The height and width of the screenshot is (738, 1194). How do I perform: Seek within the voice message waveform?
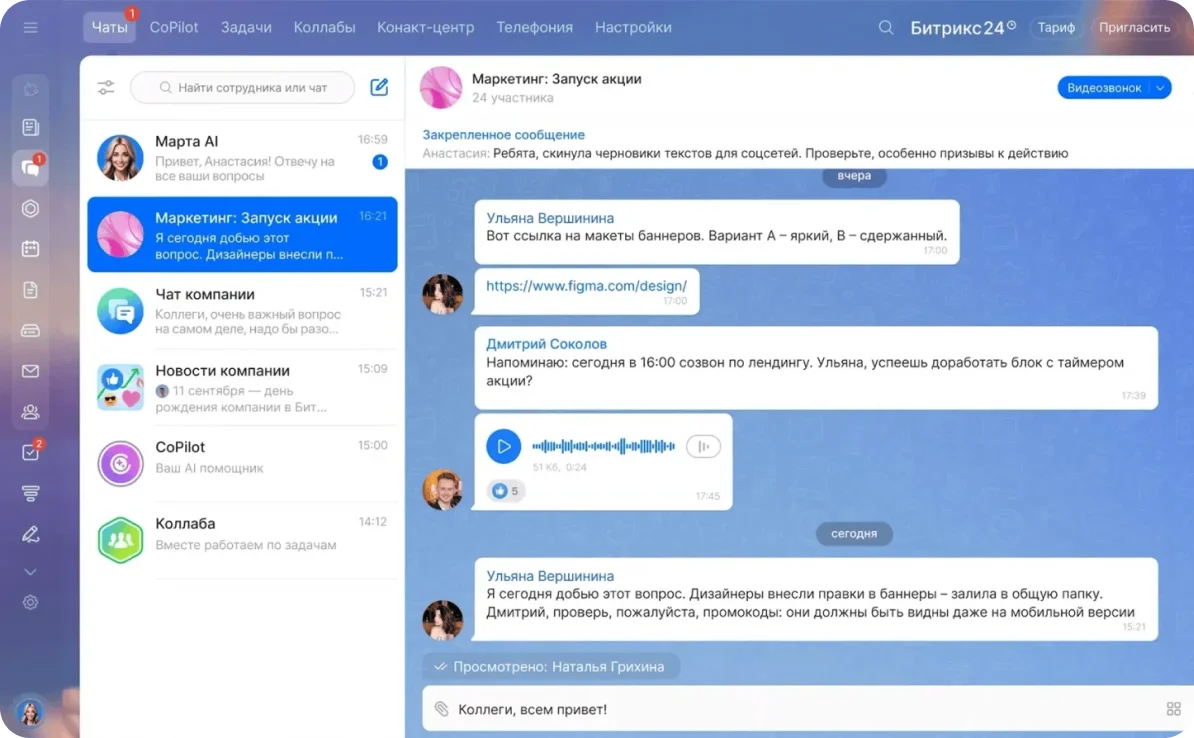point(603,446)
